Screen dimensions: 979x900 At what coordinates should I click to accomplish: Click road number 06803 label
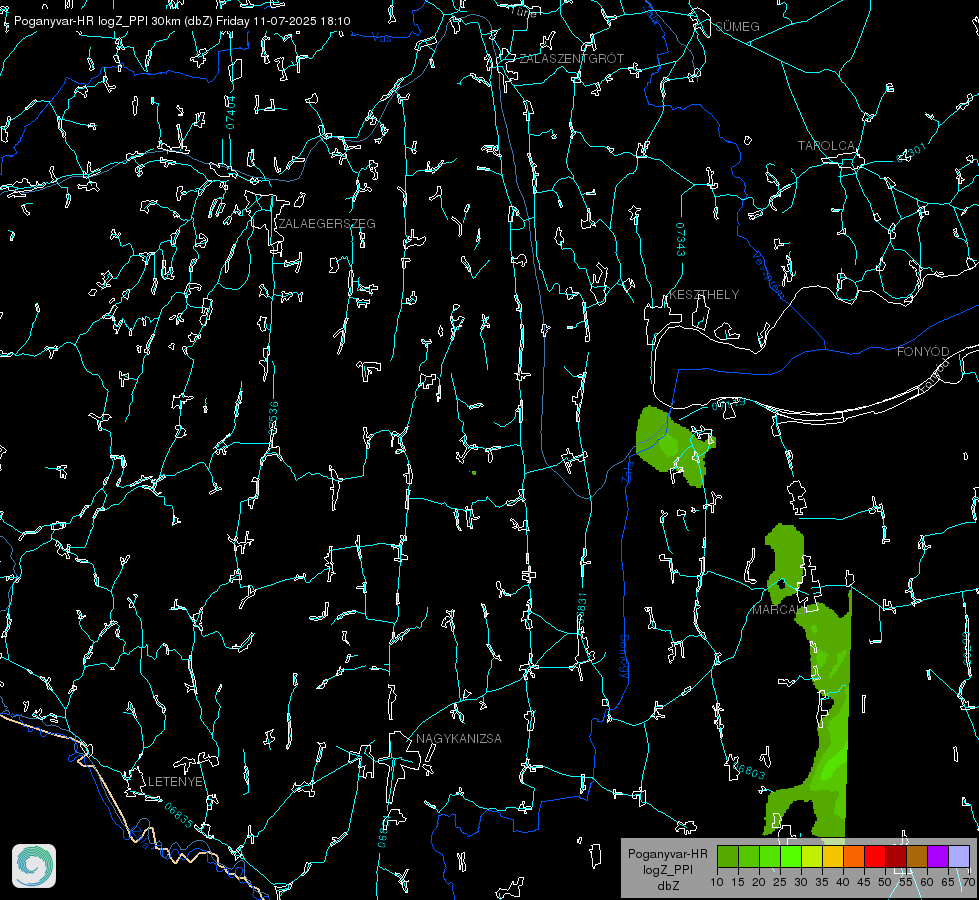(750, 769)
